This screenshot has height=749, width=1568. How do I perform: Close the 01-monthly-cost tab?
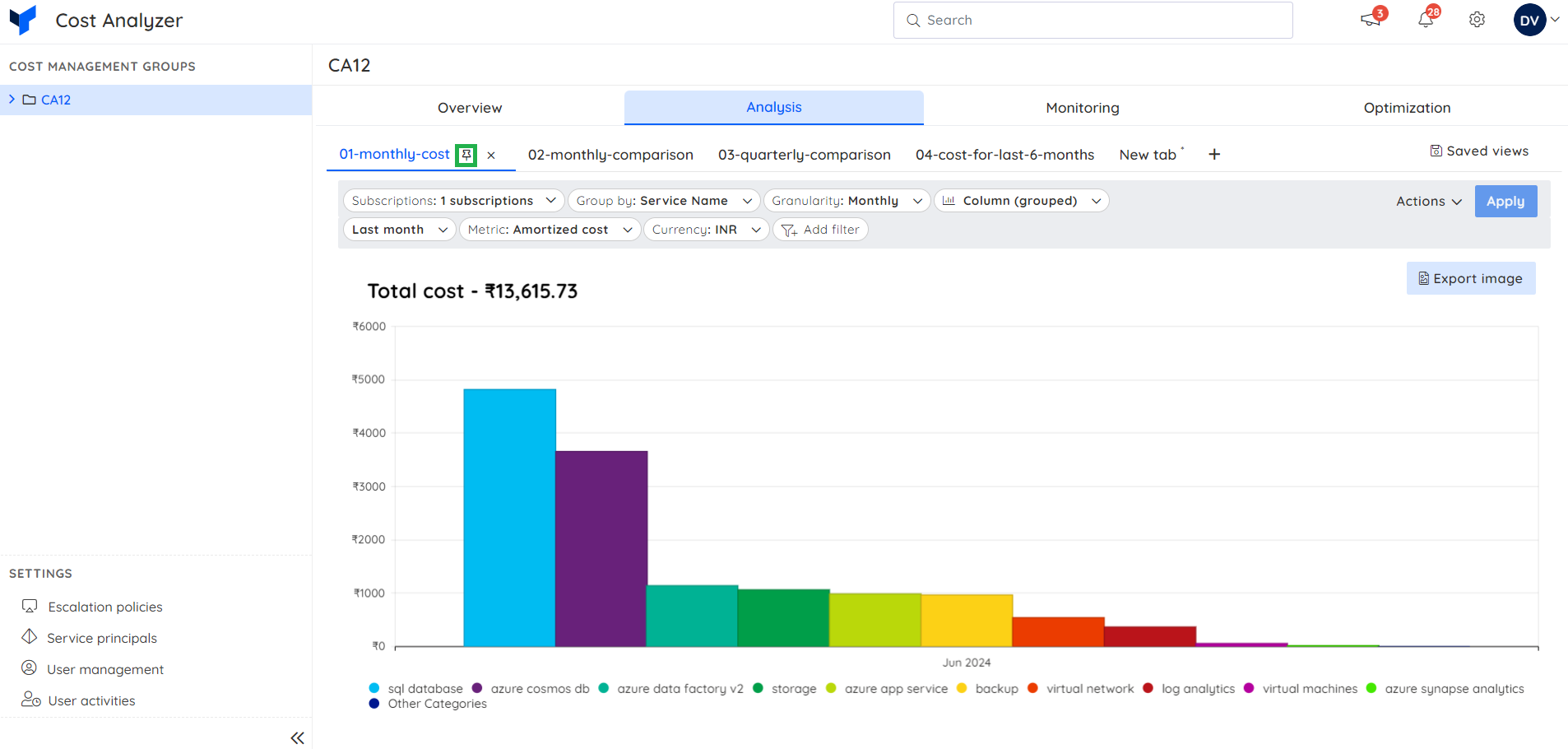491,155
